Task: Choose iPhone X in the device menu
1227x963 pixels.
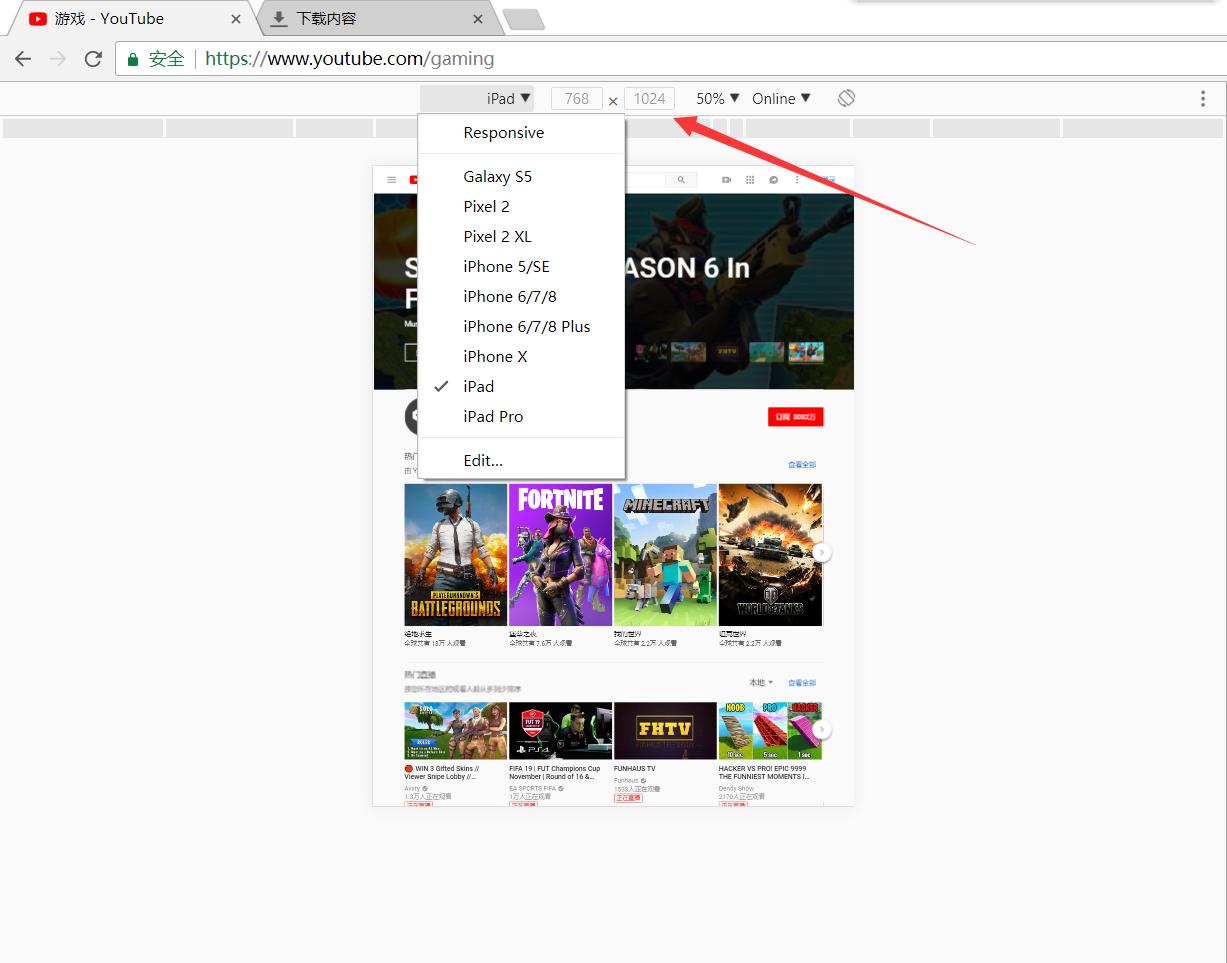Action: 495,357
